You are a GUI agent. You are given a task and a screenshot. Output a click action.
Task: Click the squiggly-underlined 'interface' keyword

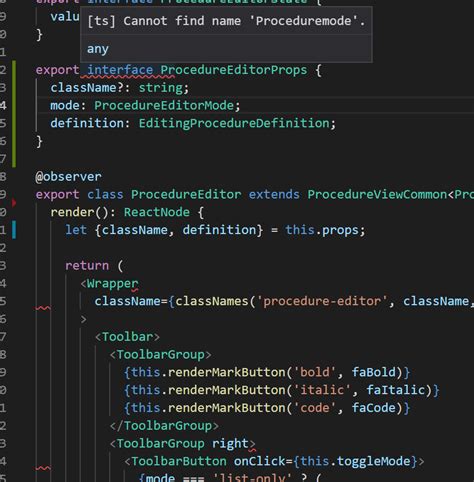click(x=120, y=70)
